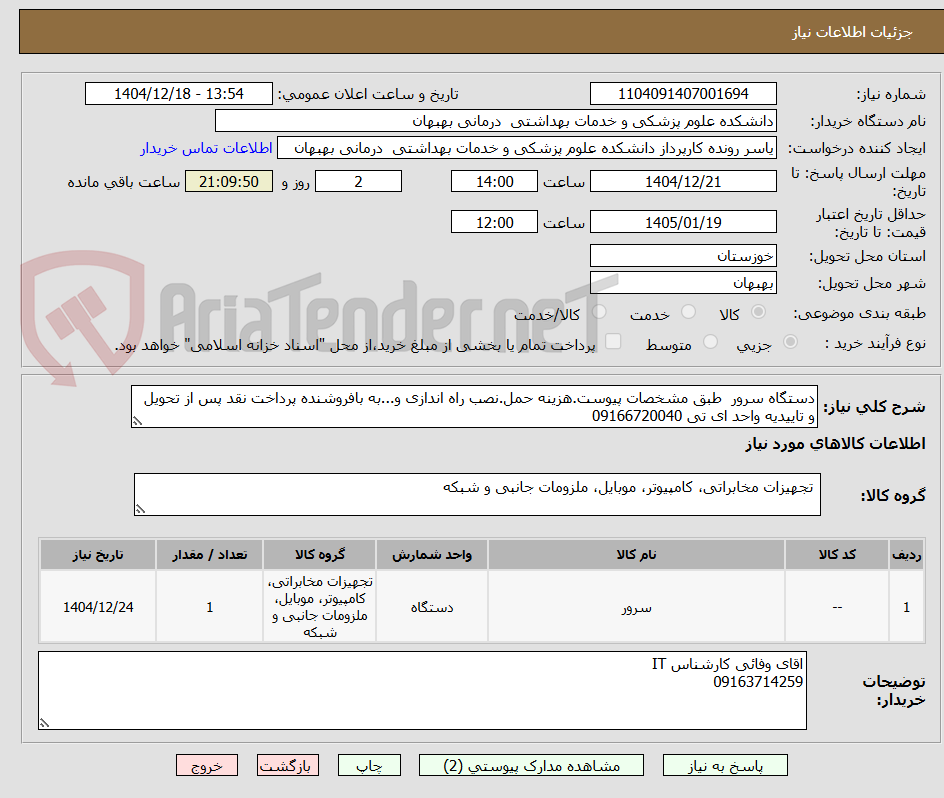The width and height of the screenshot is (944, 798).
Task: Click the price validity date 1405/01/19
Action: click(x=683, y=222)
